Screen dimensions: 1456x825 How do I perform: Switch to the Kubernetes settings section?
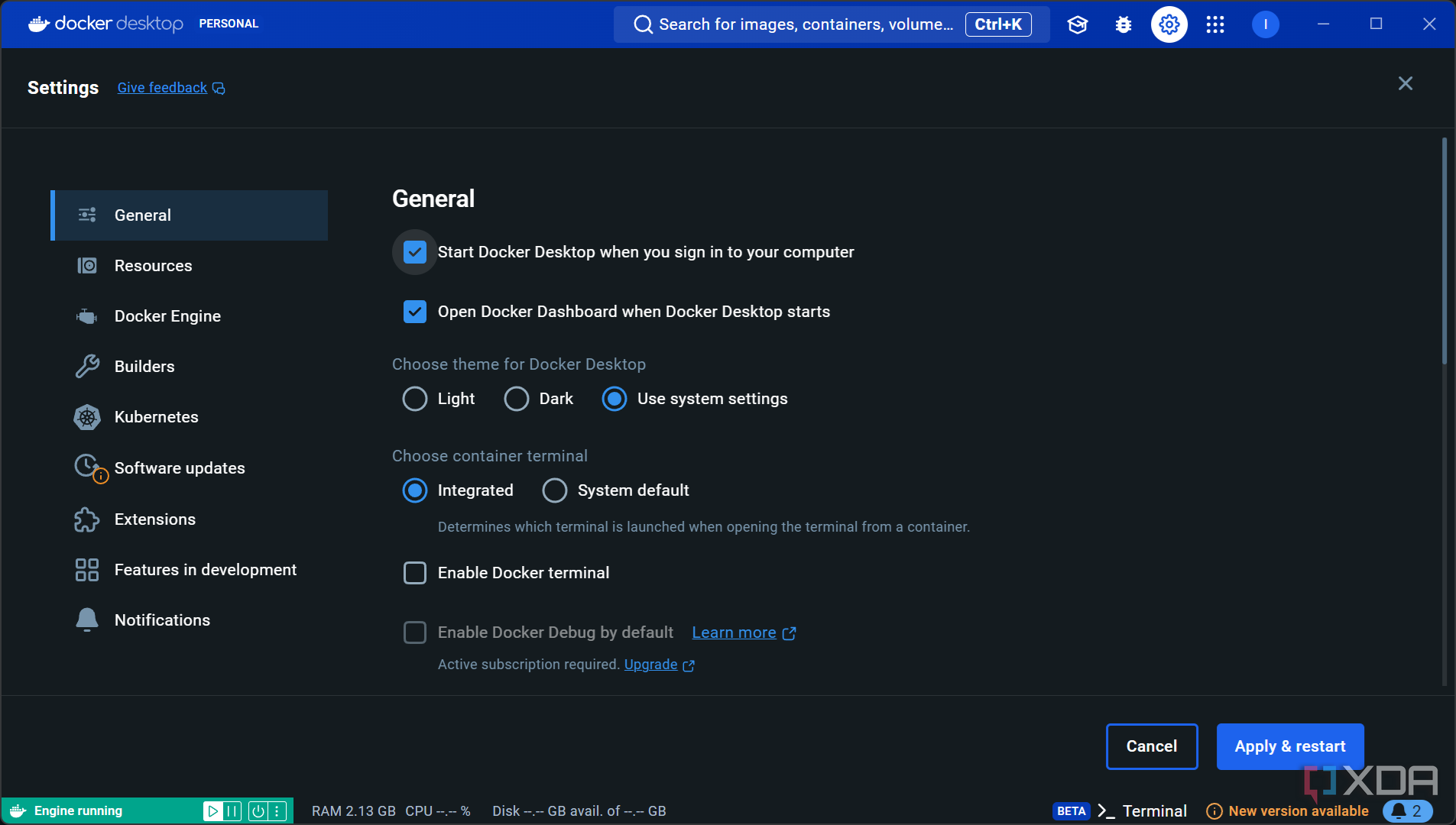click(190, 417)
